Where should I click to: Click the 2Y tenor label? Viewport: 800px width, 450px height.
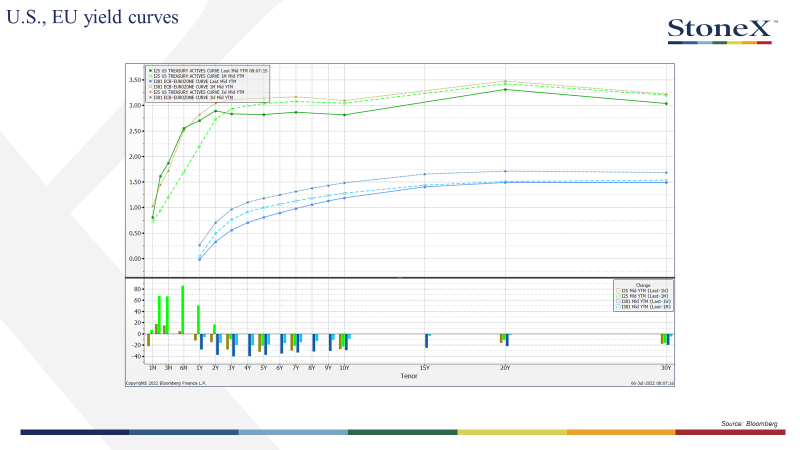tap(215, 368)
